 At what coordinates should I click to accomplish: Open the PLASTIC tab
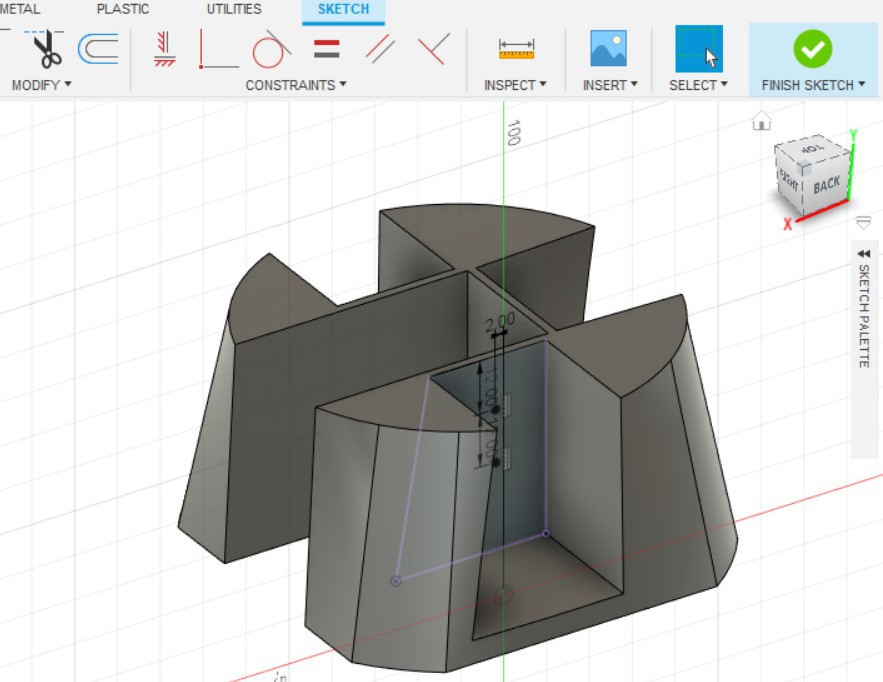(x=123, y=9)
